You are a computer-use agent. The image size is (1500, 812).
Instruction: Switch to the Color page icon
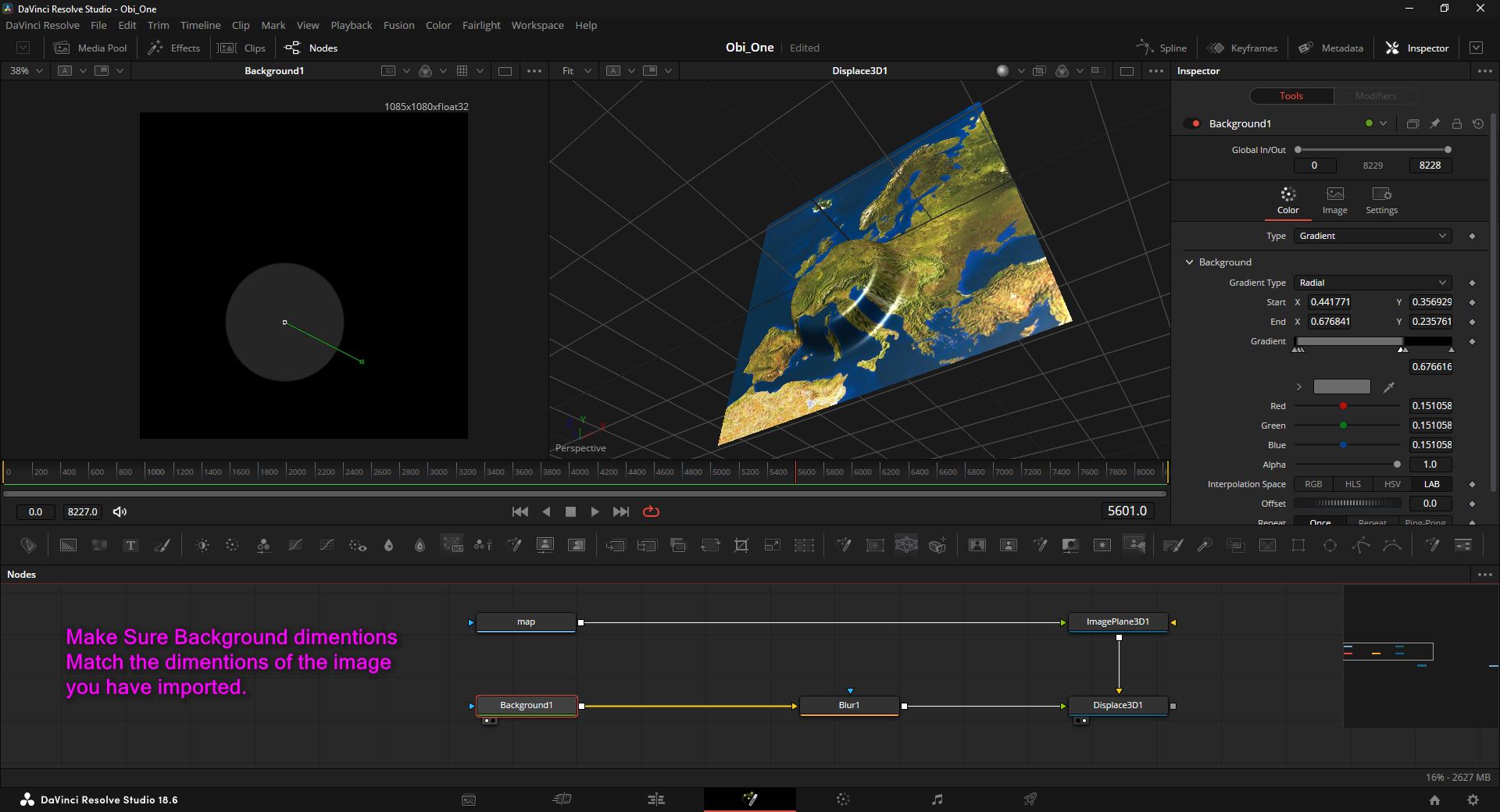[843, 800]
